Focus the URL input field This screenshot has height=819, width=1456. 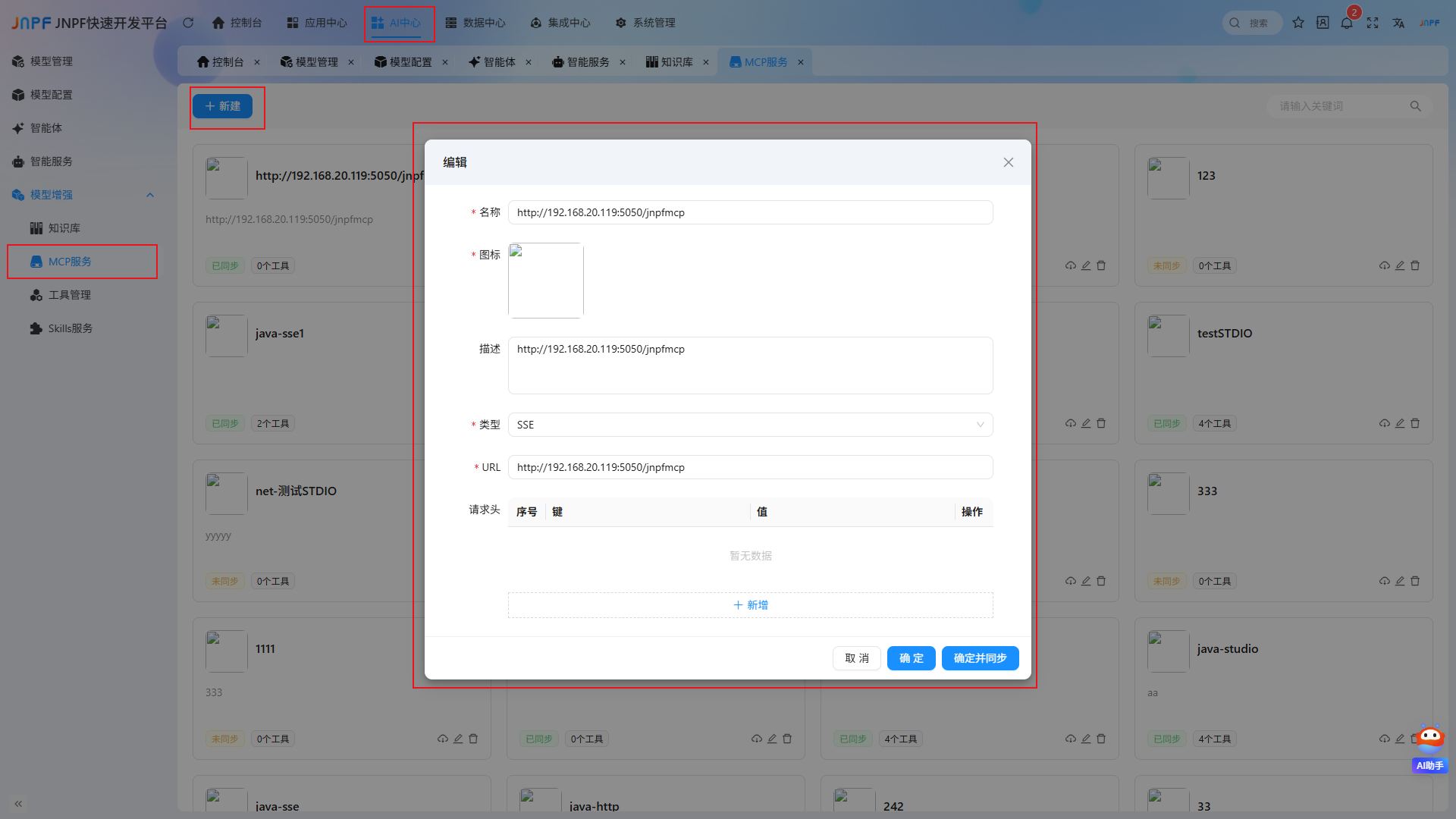(750, 467)
